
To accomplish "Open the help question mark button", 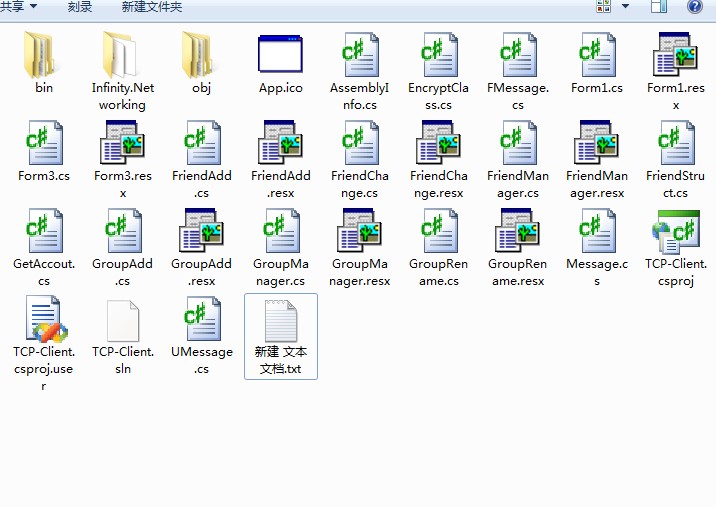I will [695, 6].
